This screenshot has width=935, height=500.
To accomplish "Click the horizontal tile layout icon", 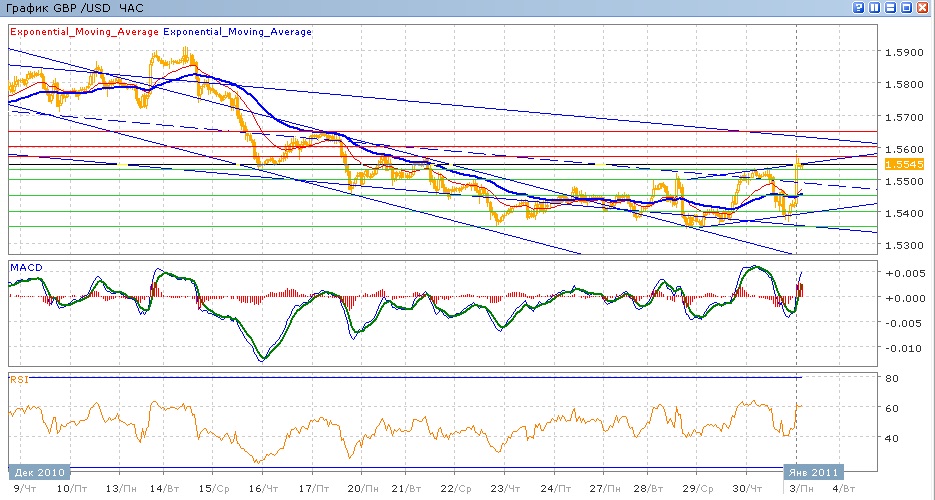I will pos(891,8).
